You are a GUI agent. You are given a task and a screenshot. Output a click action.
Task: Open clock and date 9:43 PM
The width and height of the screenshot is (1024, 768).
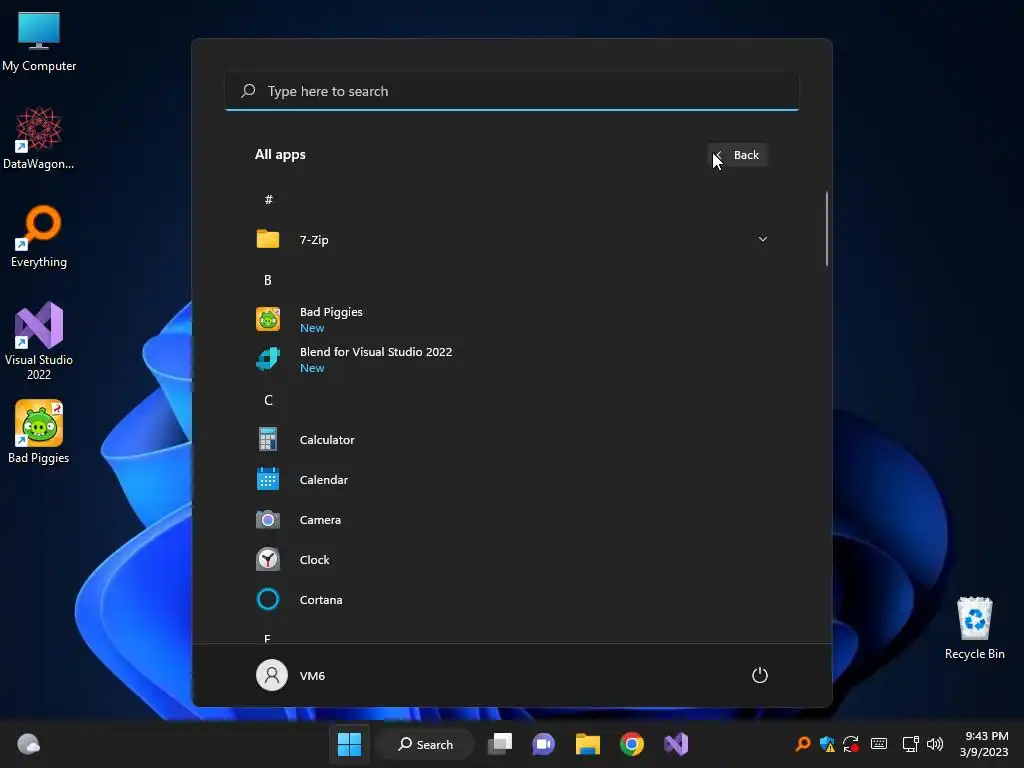coord(984,744)
